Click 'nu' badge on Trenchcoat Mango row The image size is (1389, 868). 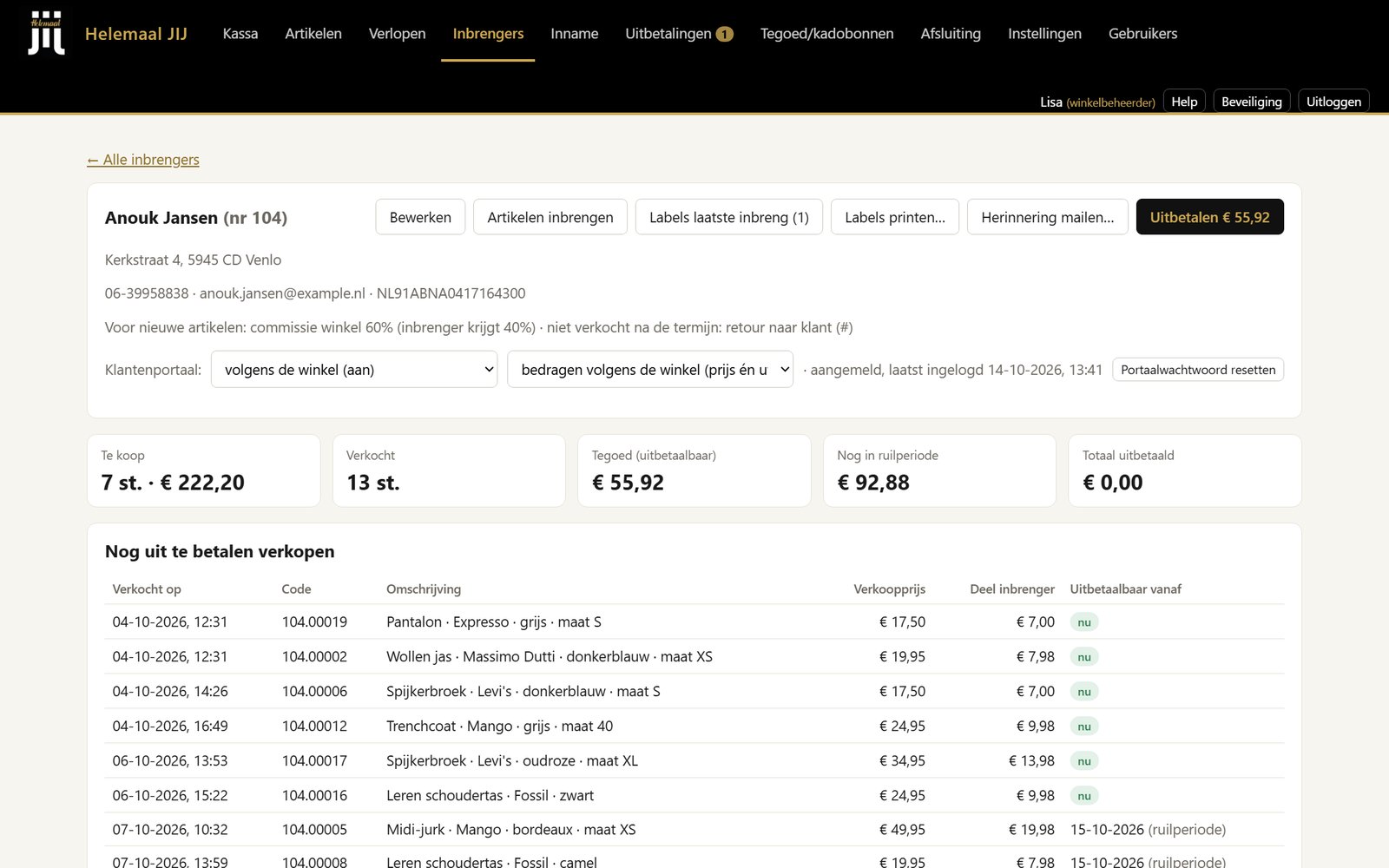(1084, 727)
